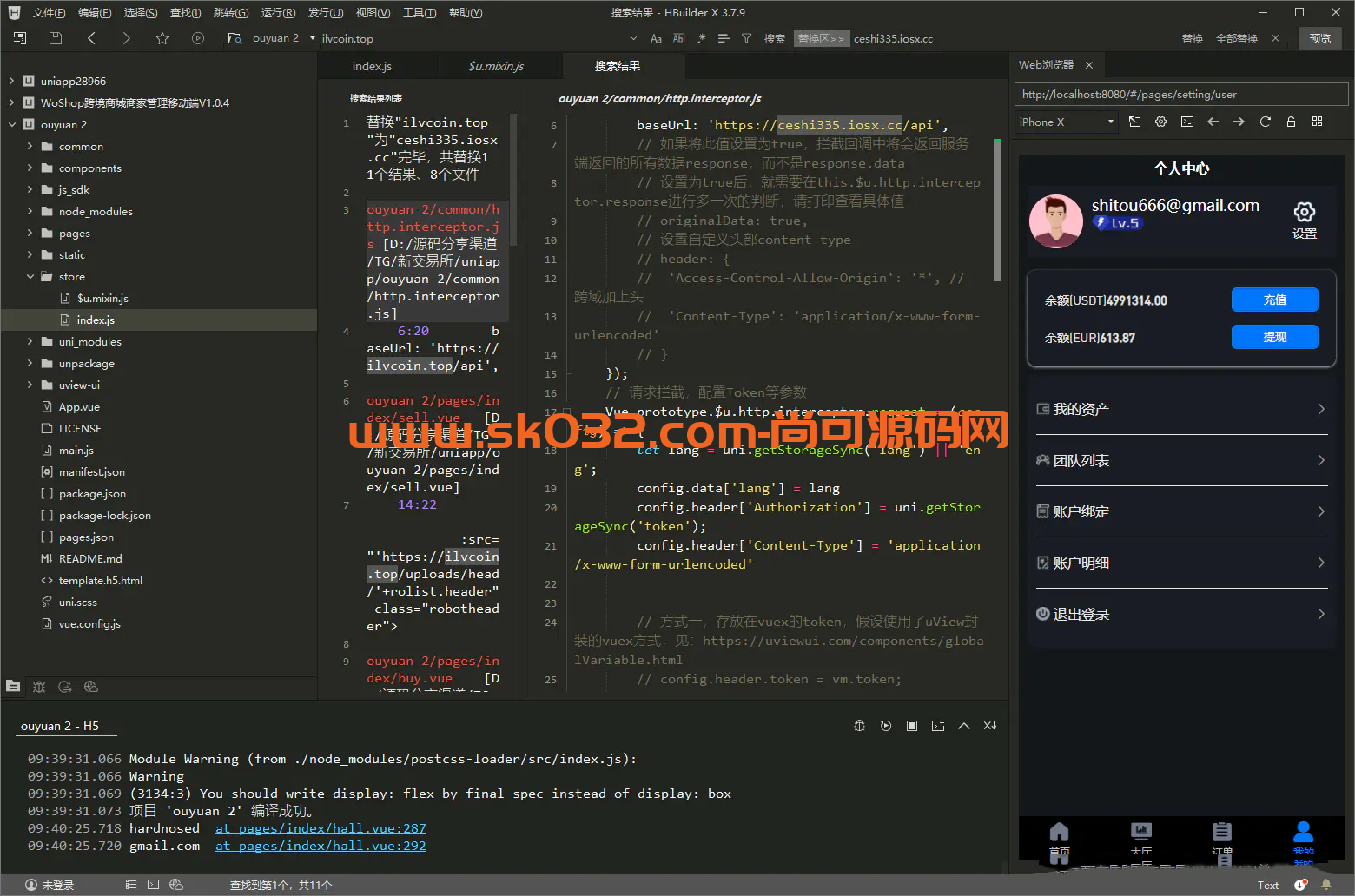
Task: Toggle regular expression search option
Action: point(701,38)
